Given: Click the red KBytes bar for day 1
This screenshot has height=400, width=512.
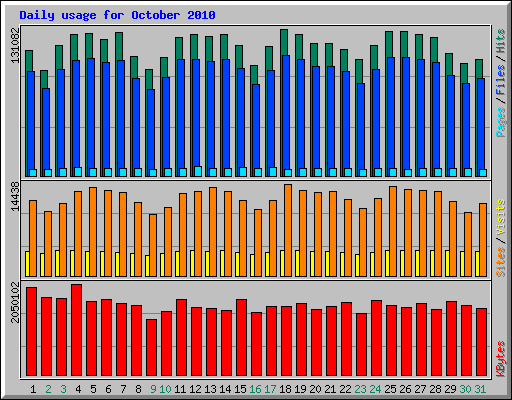Looking at the screenshot, I should tap(31, 331).
